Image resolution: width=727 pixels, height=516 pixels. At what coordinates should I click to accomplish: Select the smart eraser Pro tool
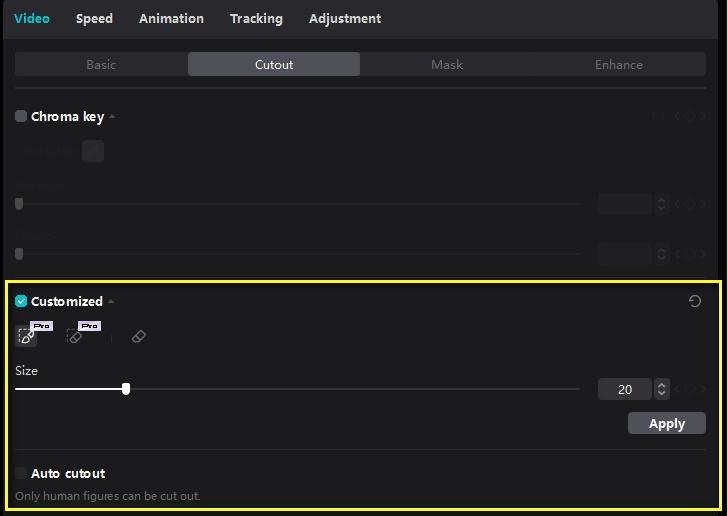click(x=75, y=336)
